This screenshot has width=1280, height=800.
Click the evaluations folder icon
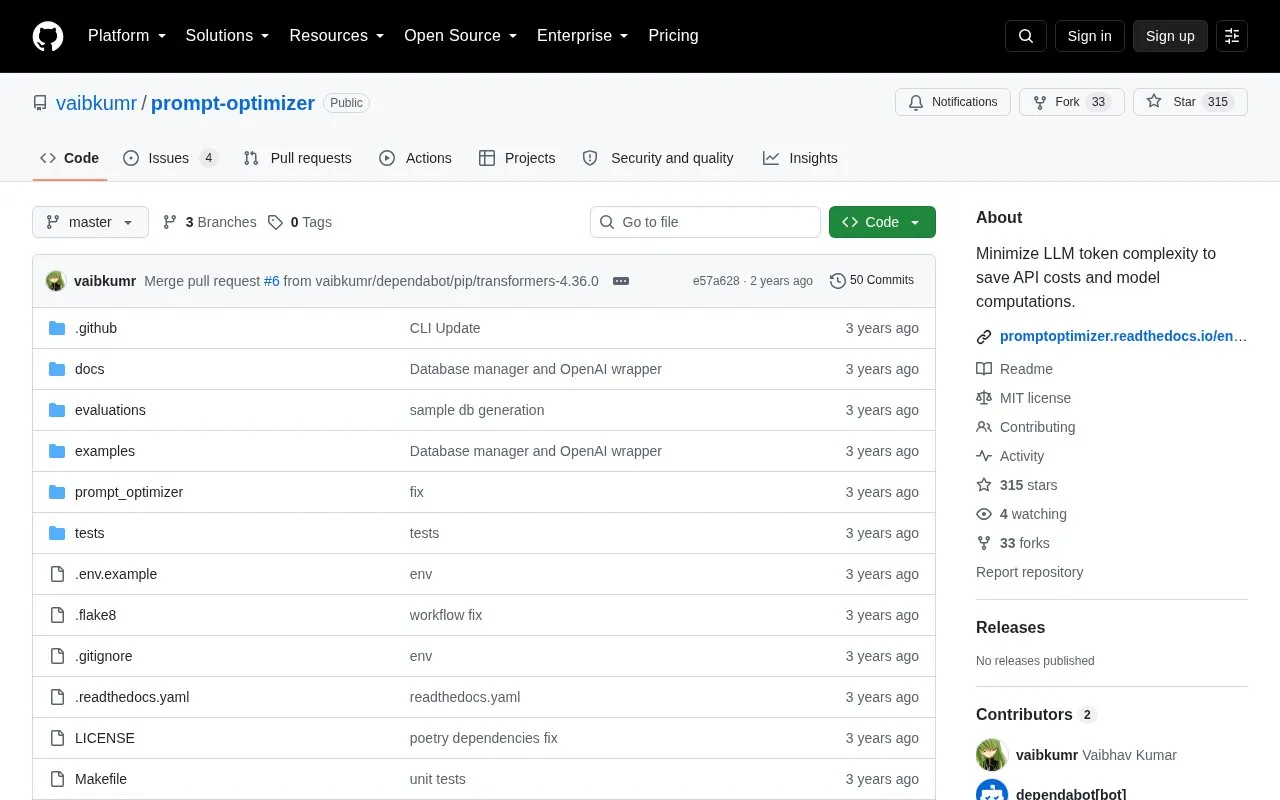57,410
